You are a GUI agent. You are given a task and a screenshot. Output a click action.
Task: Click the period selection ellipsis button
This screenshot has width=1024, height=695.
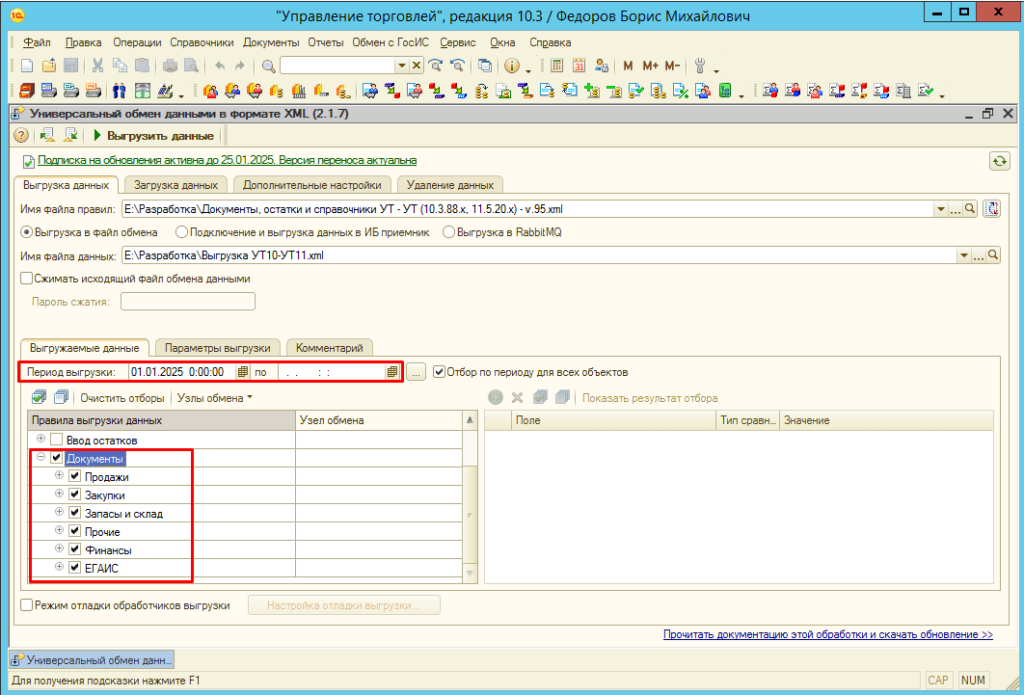click(416, 372)
